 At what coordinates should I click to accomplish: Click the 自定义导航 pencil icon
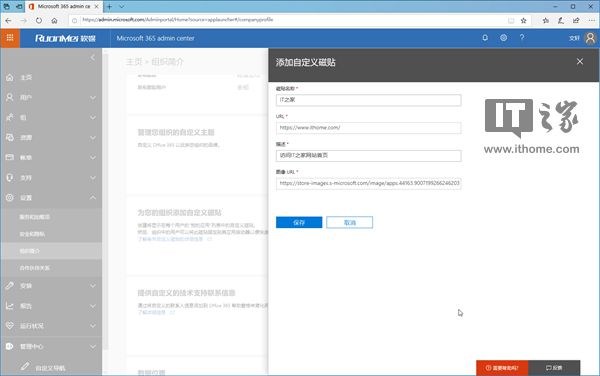point(25,366)
